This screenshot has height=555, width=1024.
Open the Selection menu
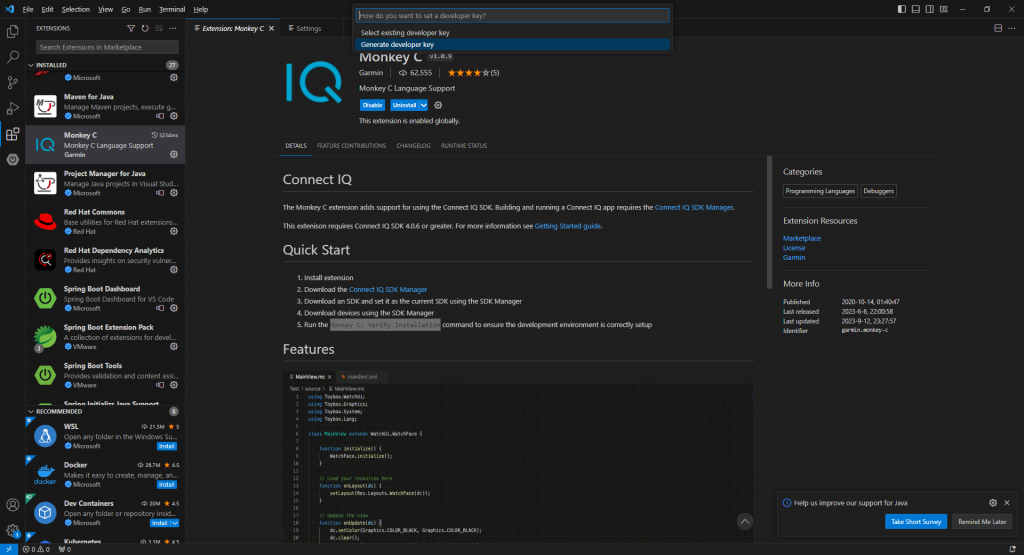coord(76,9)
